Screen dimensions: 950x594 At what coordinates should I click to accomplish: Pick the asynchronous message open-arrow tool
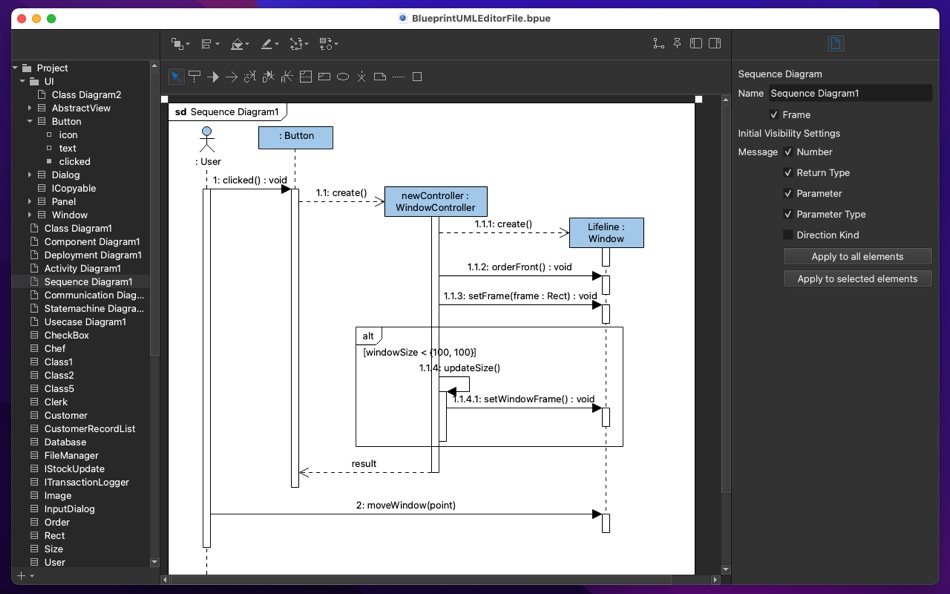(x=231, y=77)
